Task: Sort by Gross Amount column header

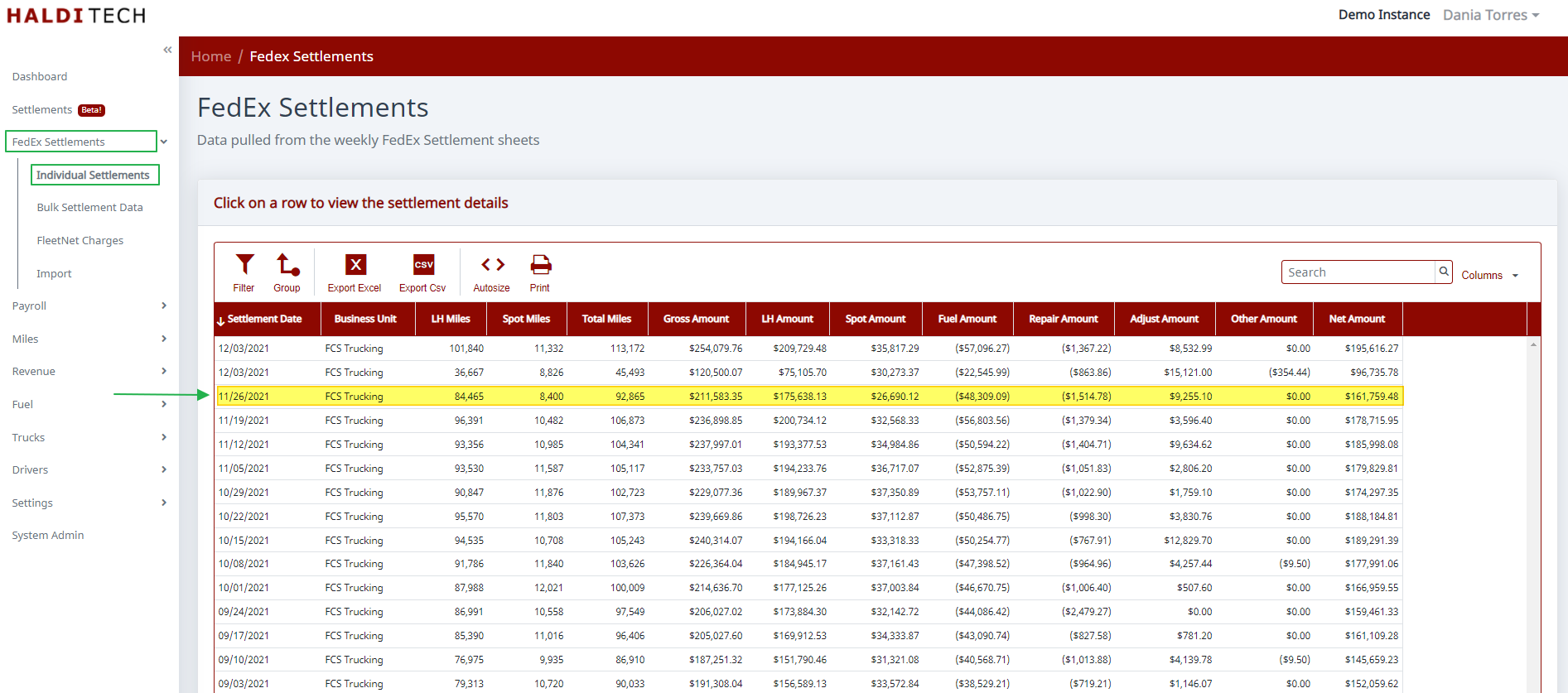Action: tap(696, 319)
